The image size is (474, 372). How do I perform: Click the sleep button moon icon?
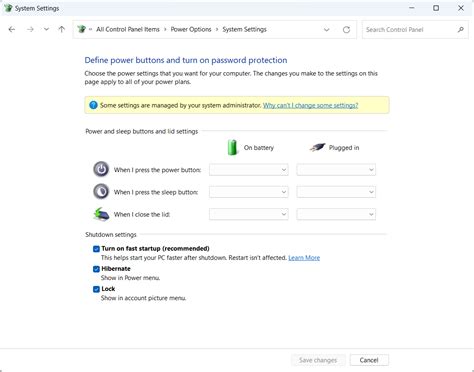[x=101, y=192]
